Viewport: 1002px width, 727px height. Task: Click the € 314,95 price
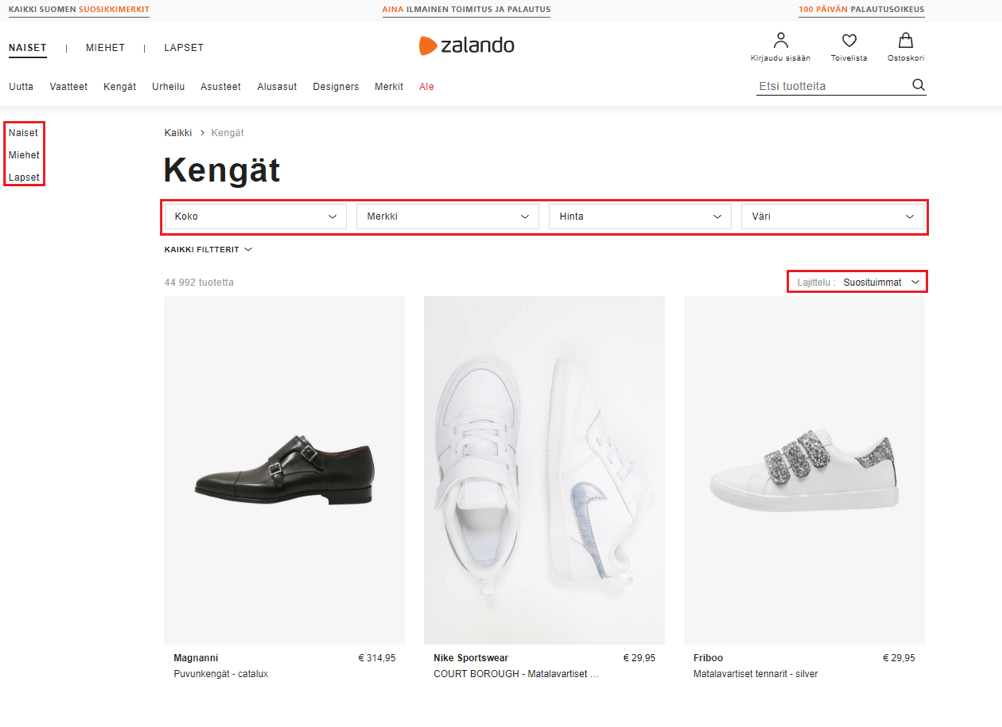(x=376, y=658)
